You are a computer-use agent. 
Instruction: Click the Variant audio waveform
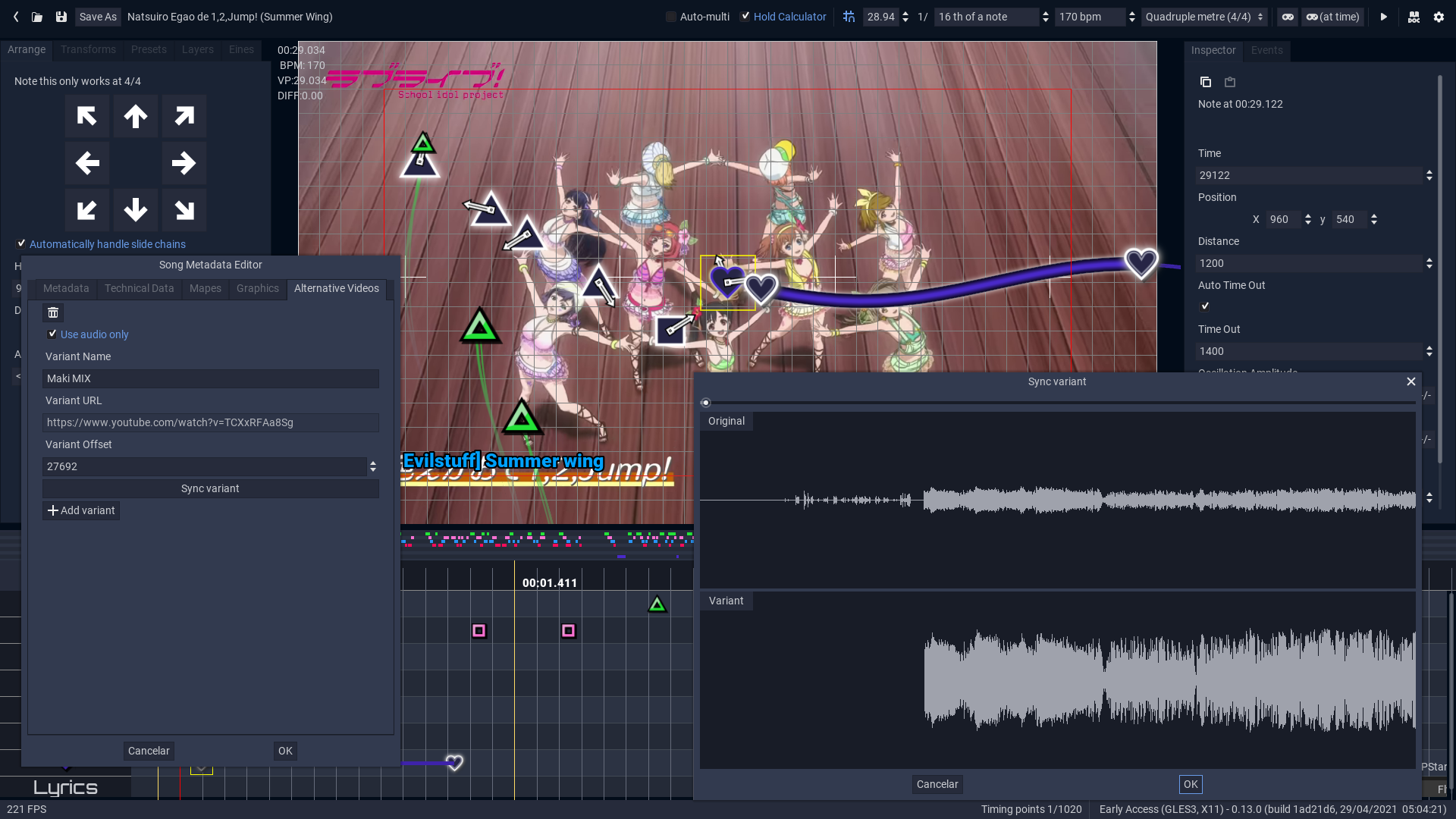[1057, 680]
